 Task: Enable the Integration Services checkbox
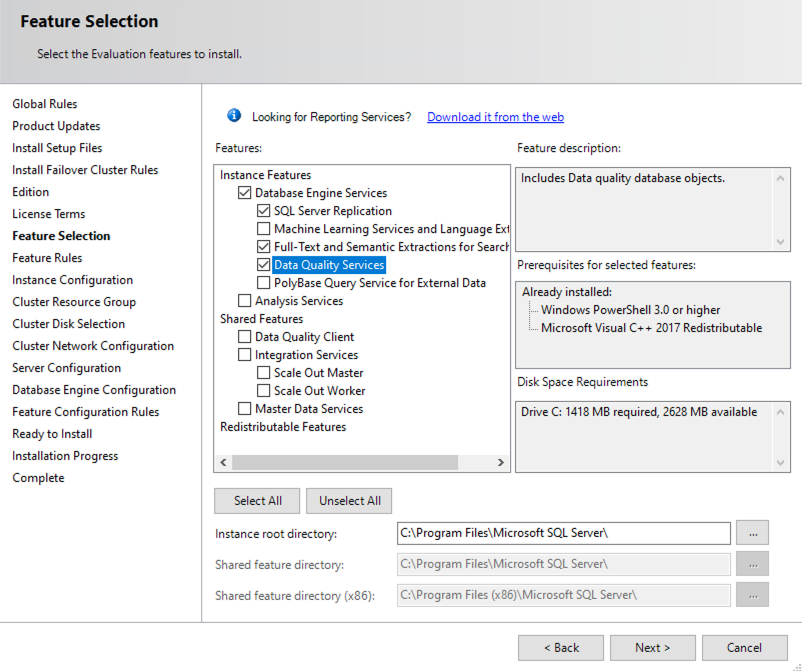(244, 355)
